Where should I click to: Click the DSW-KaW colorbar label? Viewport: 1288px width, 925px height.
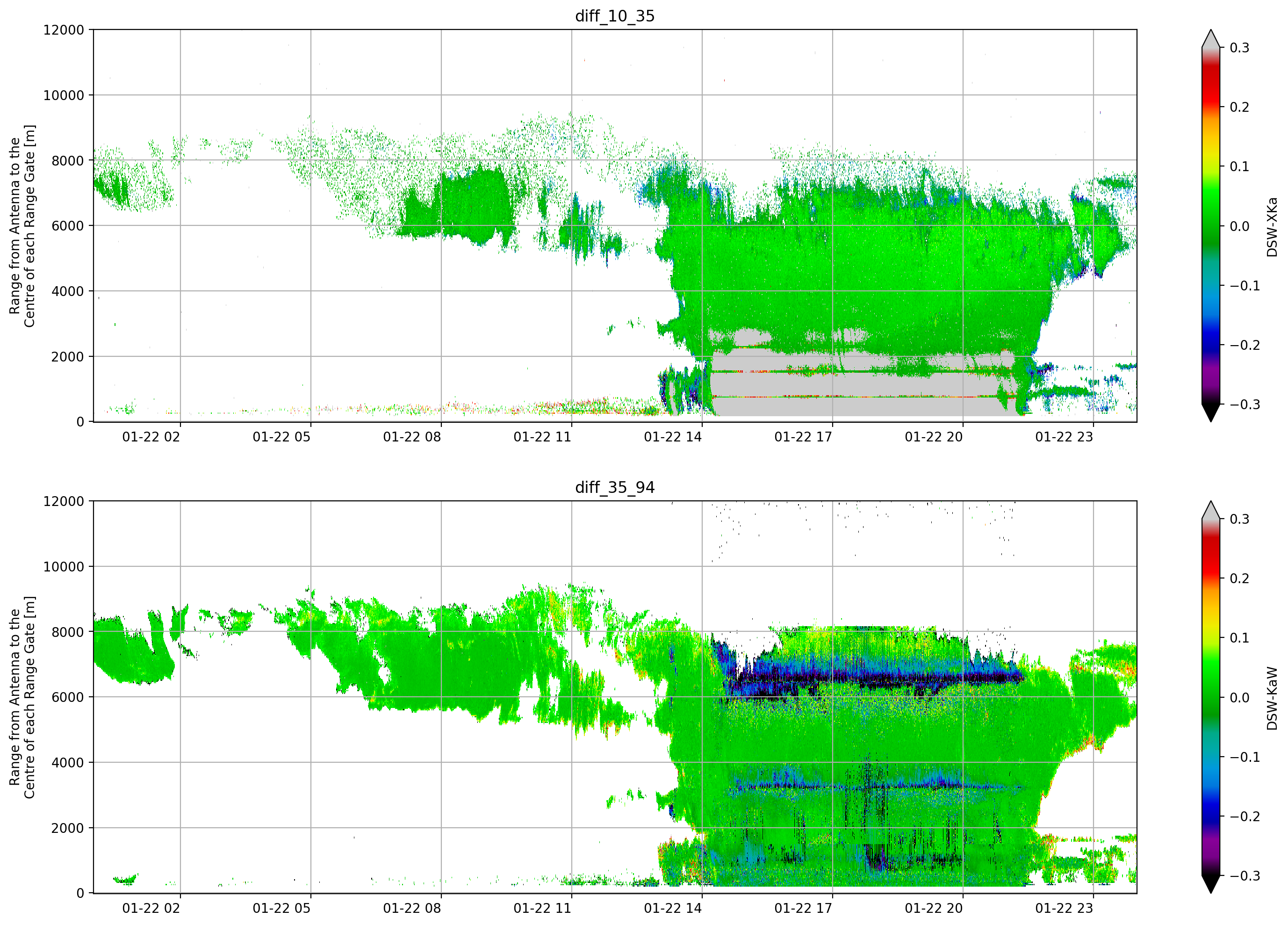[x=1272, y=698]
